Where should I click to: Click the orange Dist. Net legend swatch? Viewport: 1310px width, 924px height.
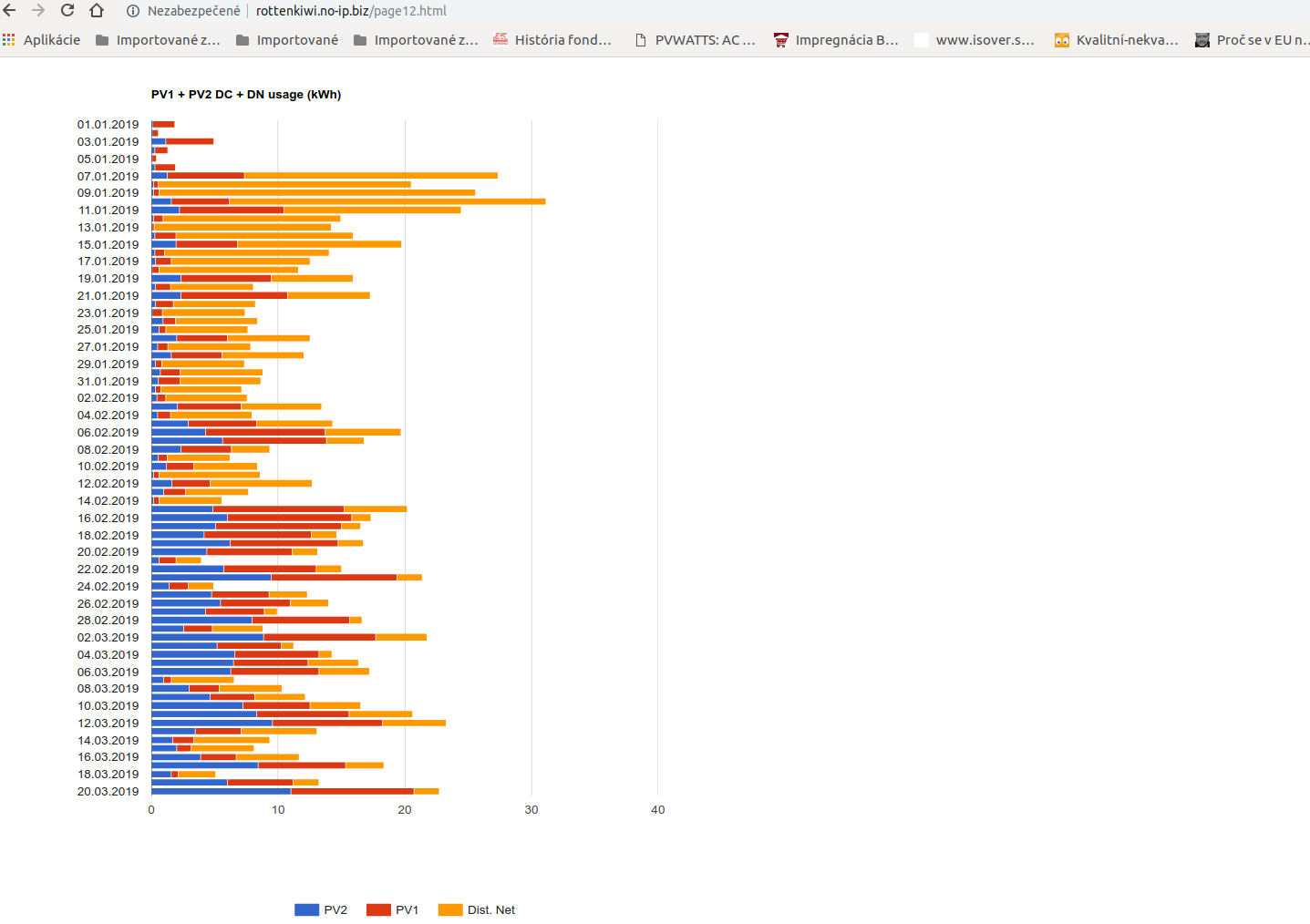coord(450,909)
